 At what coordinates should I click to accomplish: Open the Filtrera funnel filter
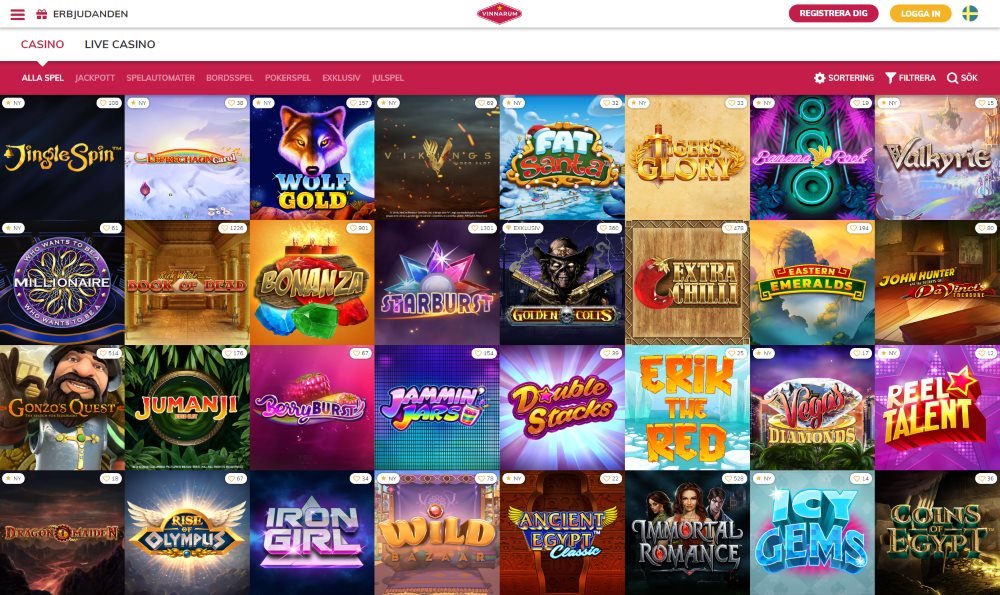coord(890,78)
